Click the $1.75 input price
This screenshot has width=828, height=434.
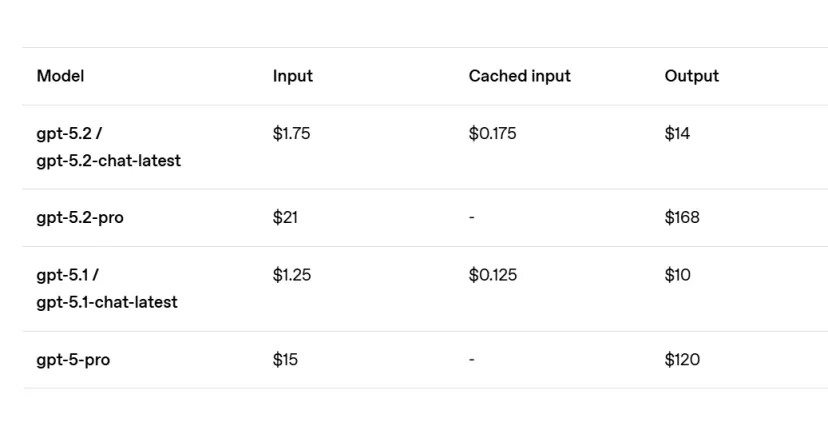click(291, 133)
